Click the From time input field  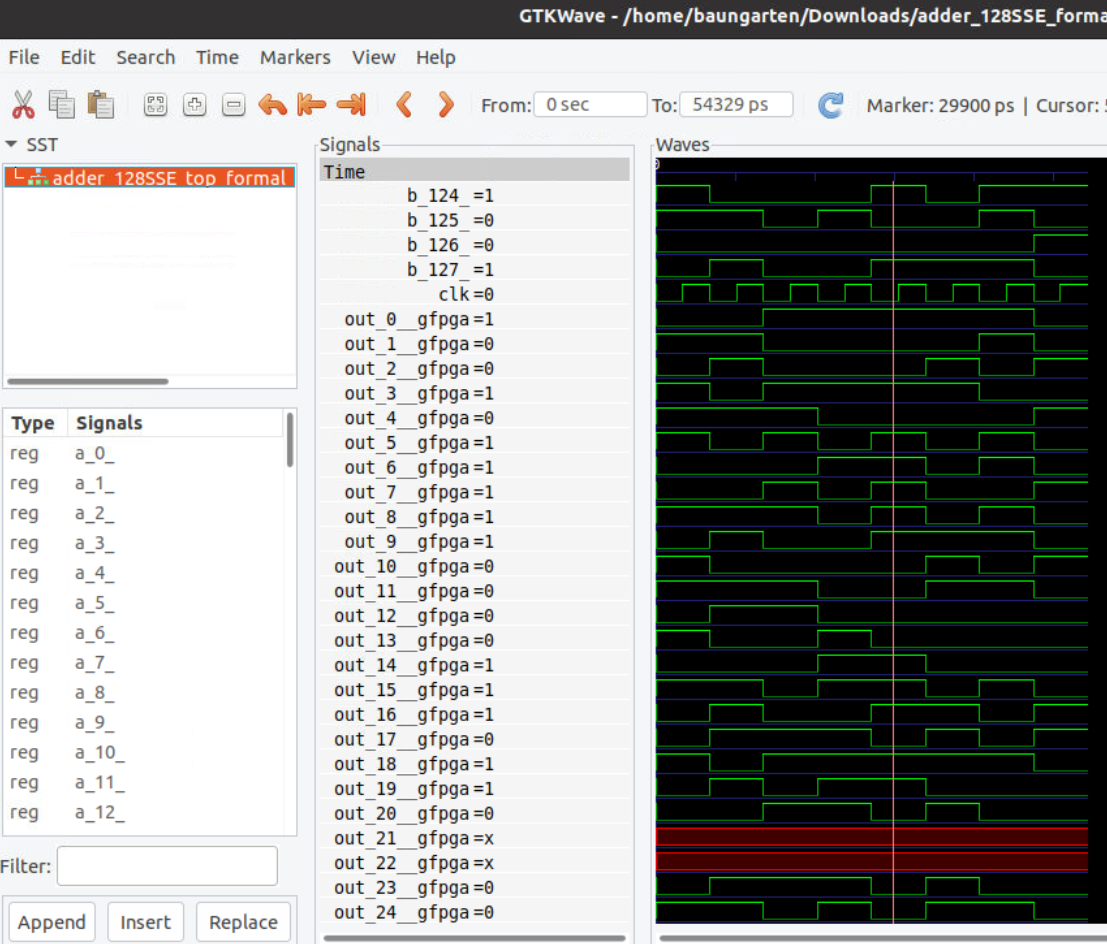(x=590, y=104)
